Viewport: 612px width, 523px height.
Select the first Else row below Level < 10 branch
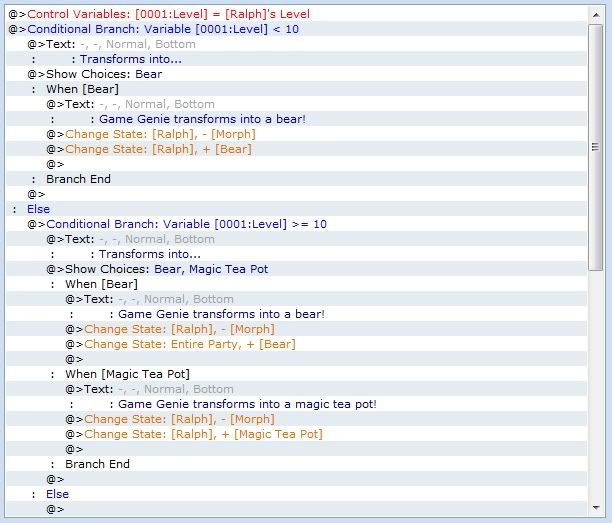click(x=297, y=209)
